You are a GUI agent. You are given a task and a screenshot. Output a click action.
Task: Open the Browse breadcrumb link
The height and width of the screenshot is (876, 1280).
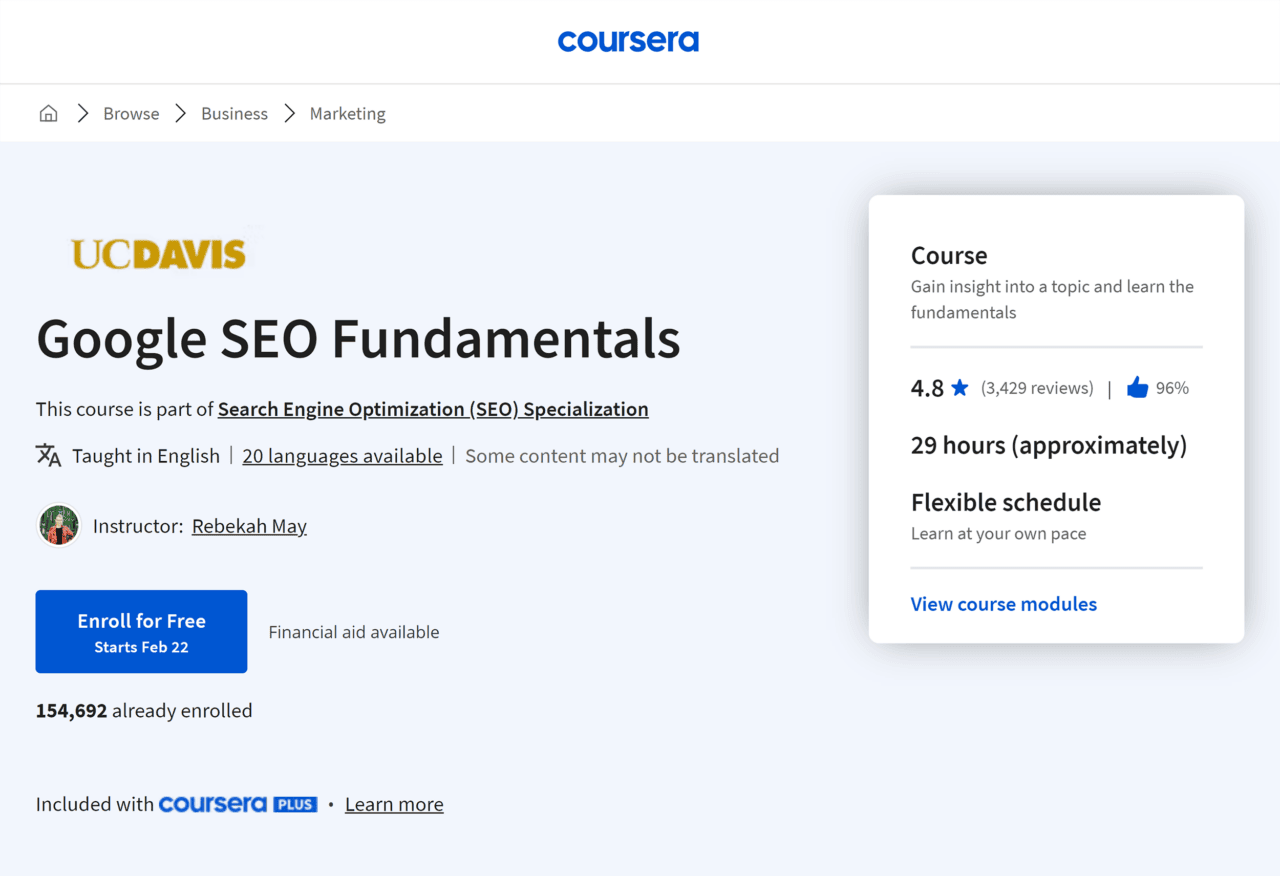(x=131, y=113)
